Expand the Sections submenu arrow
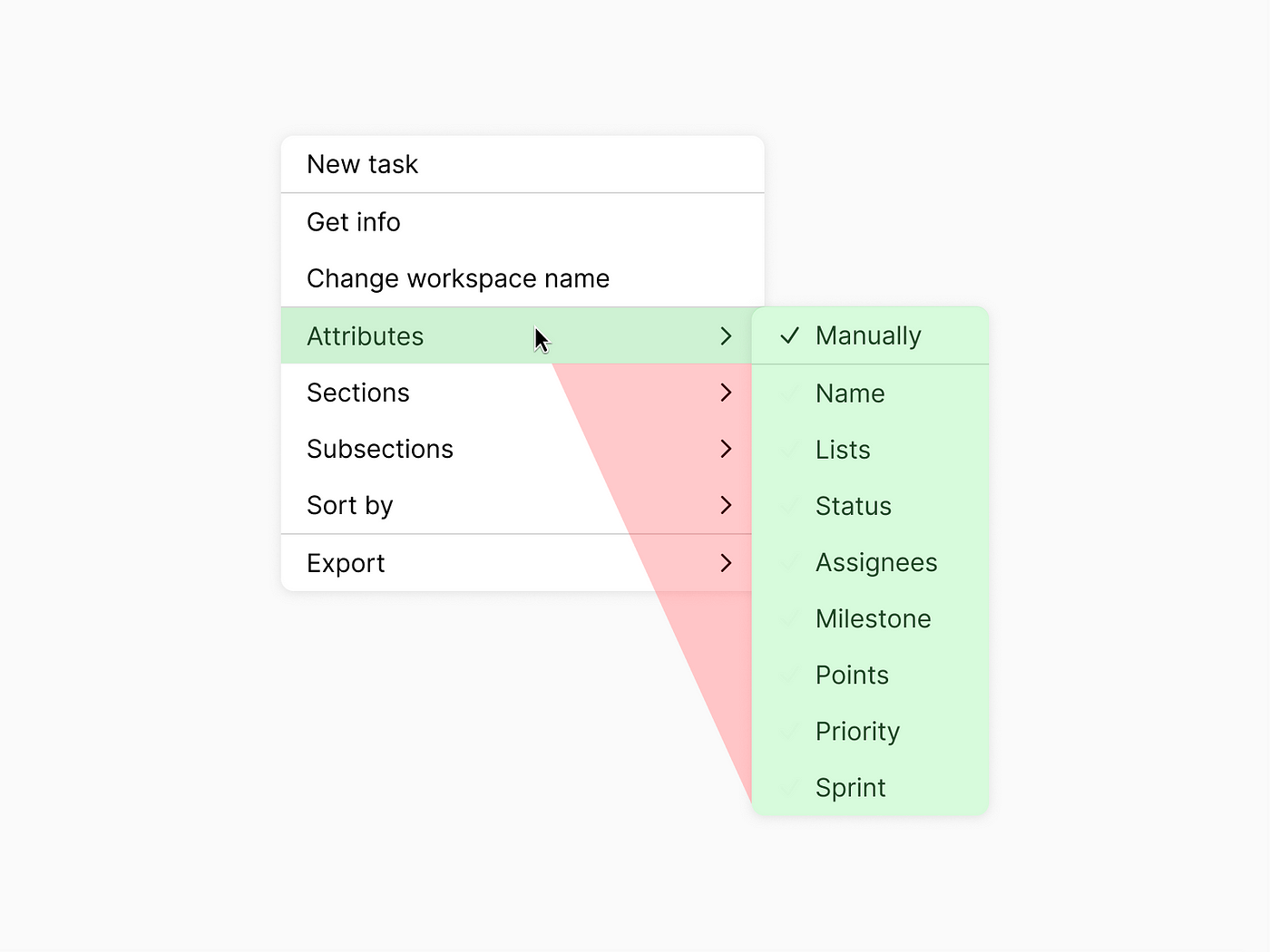The width and height of the screenshot is (1270, 952). pyautogui.click(x=726, y=393)
